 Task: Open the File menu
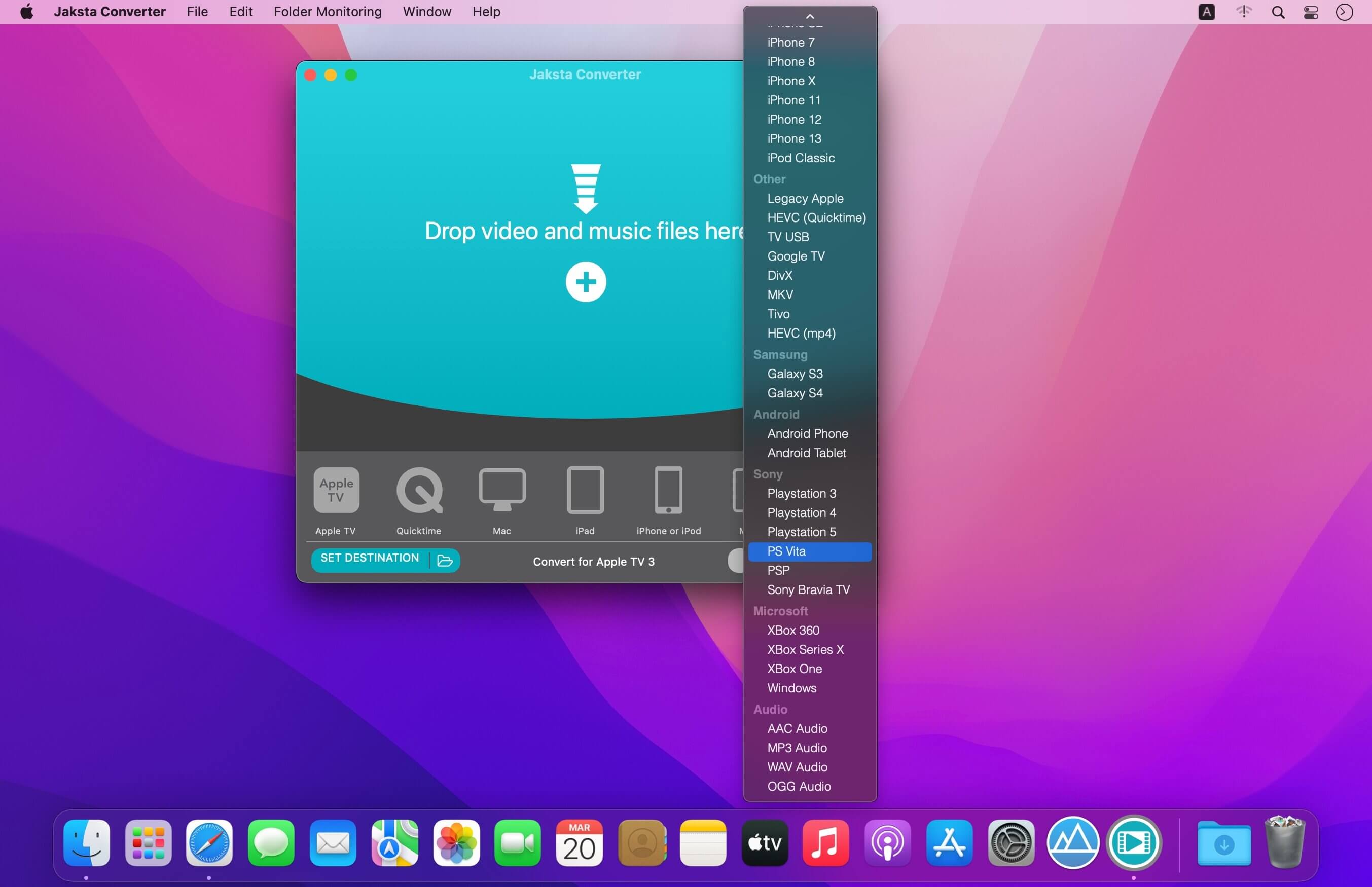click(197, 12)
